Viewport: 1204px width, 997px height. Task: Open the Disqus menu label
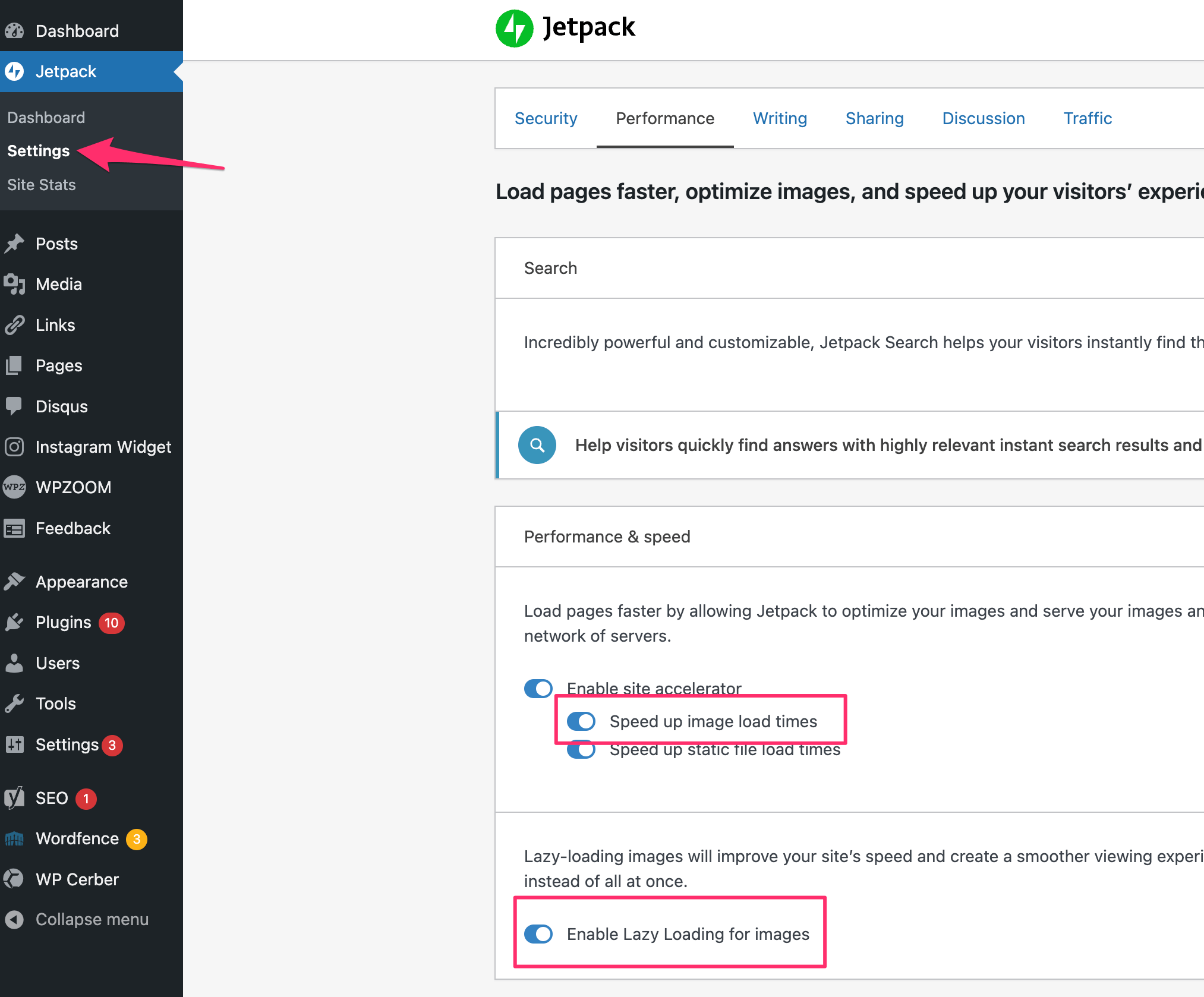62,406
